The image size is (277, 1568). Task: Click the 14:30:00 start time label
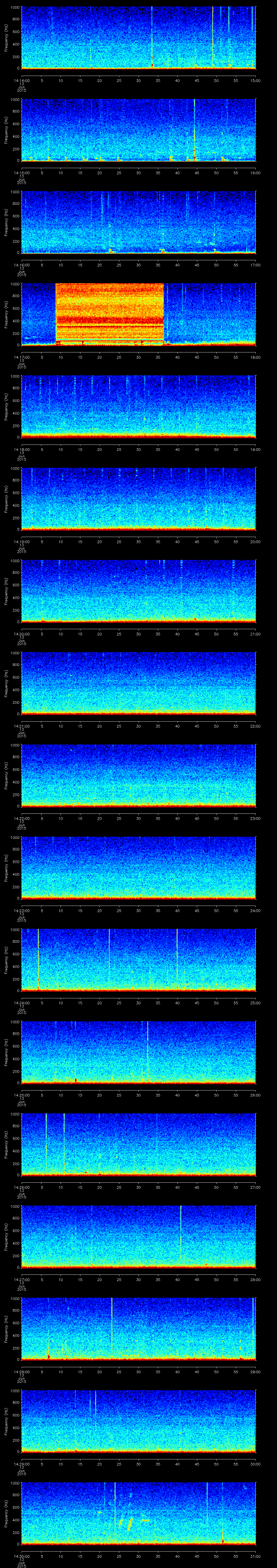click(21, 1556)
